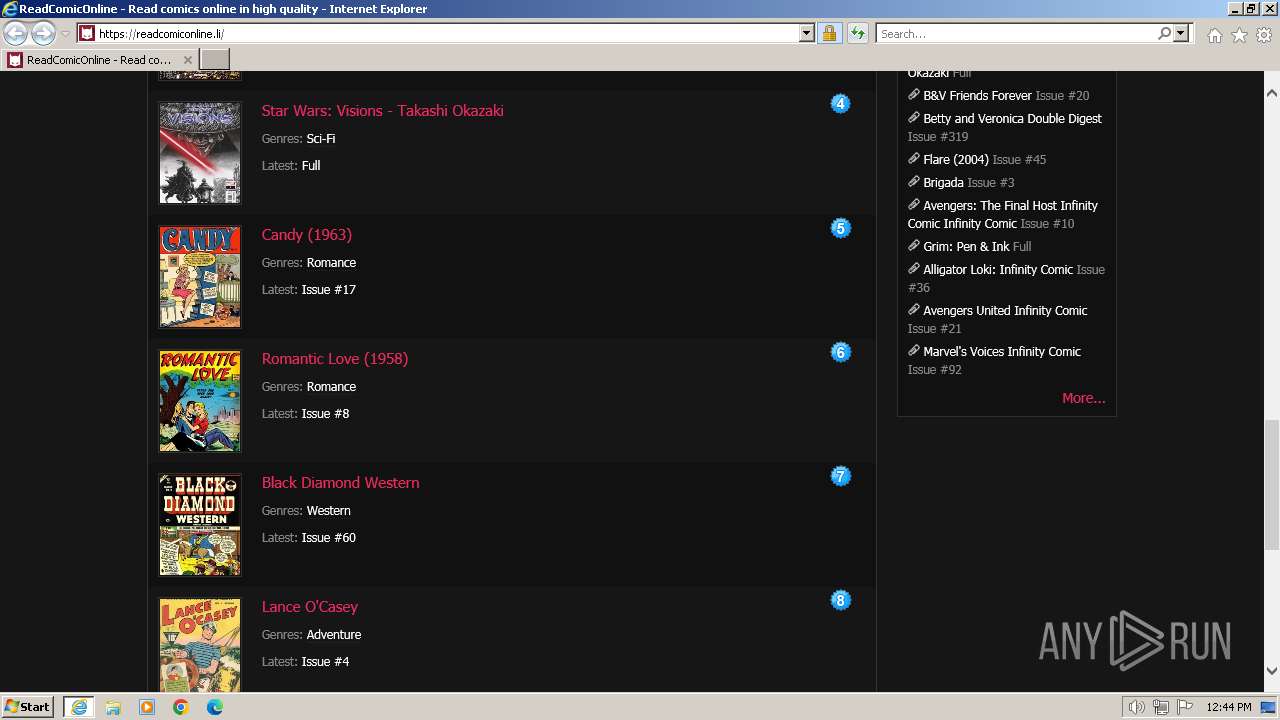Screen dimensions: 1280x720
Task: Open Betty and Veronica Double Digest link
Action: click(1012, 119)
